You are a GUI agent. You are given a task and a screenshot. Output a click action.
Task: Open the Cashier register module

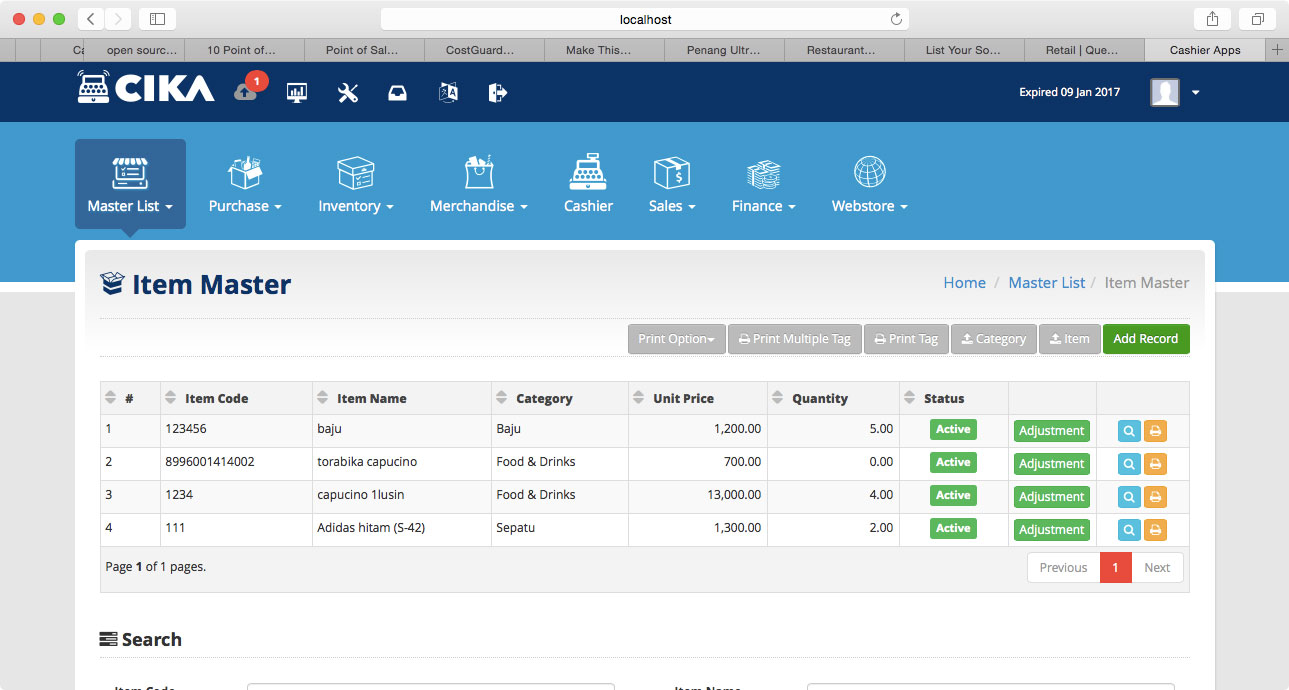coord(588,185)
